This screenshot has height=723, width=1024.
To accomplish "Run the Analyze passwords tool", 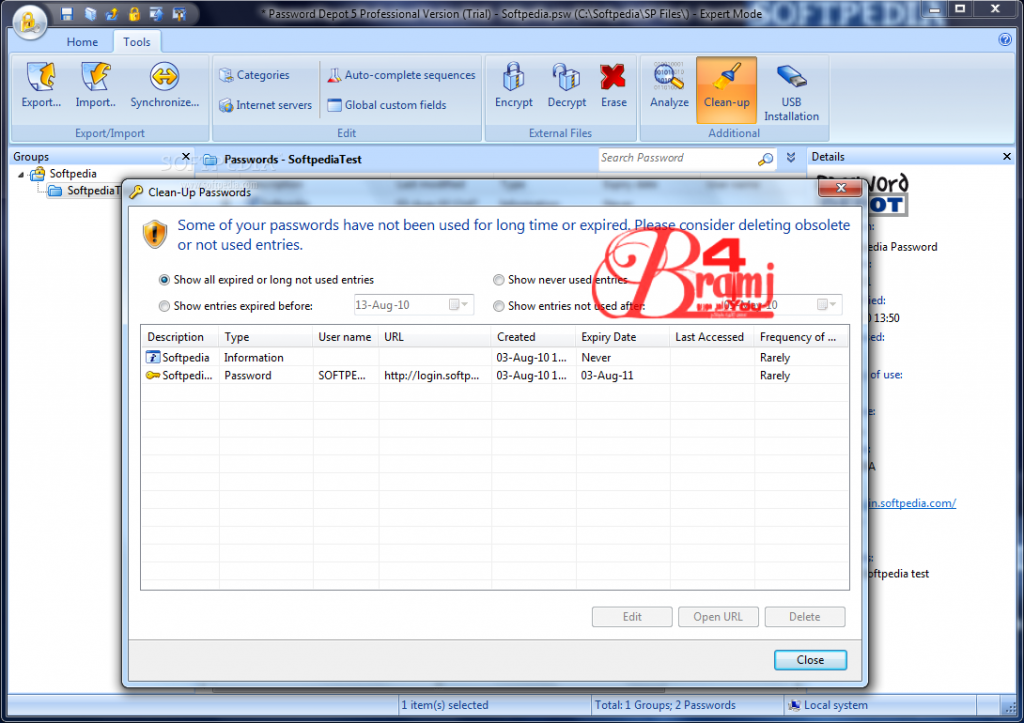I will (x=669, y=85).
